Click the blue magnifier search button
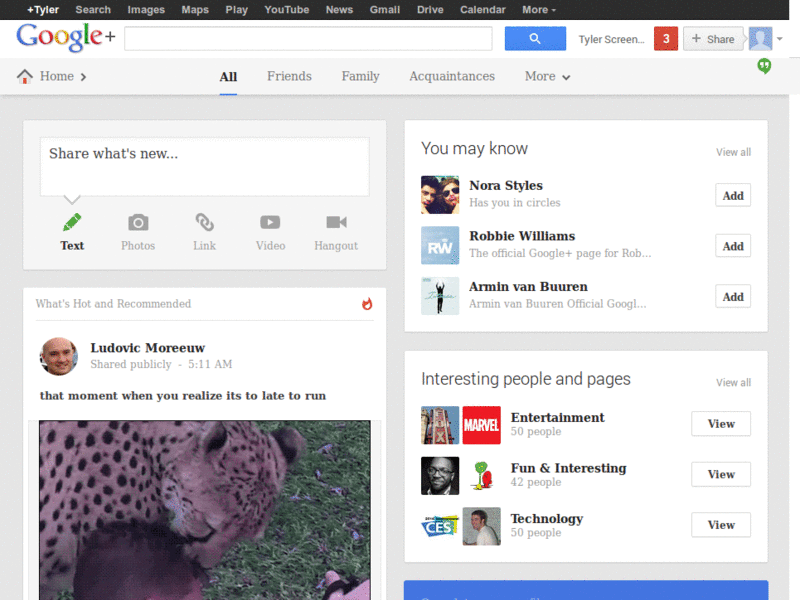Screen dimensions: 800x600 pos(535,38)
